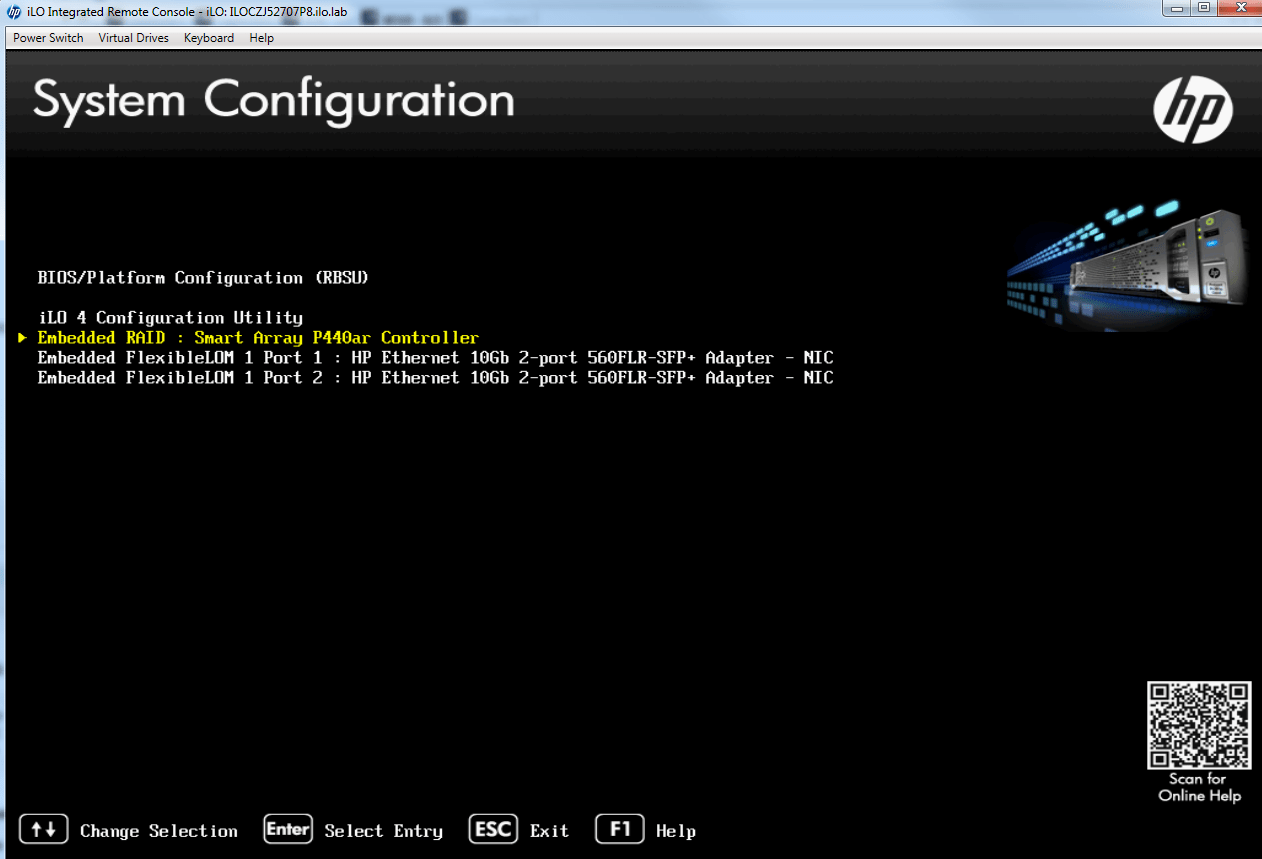Open the Help menu
The height and width of the screenshot is (859, 1262).
tap(261, 37)
